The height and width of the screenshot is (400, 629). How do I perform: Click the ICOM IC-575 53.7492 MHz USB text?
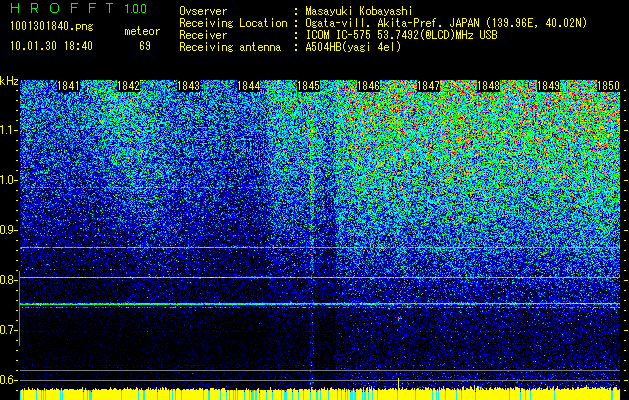402,35
